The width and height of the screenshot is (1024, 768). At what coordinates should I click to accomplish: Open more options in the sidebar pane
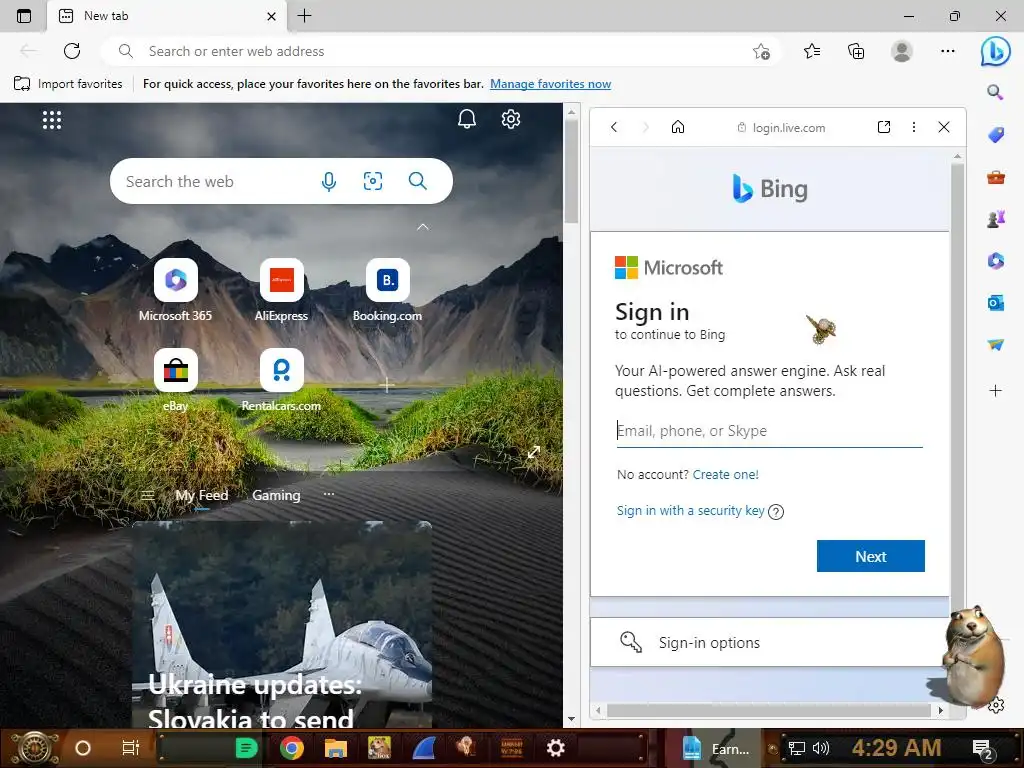coord(914,127)
